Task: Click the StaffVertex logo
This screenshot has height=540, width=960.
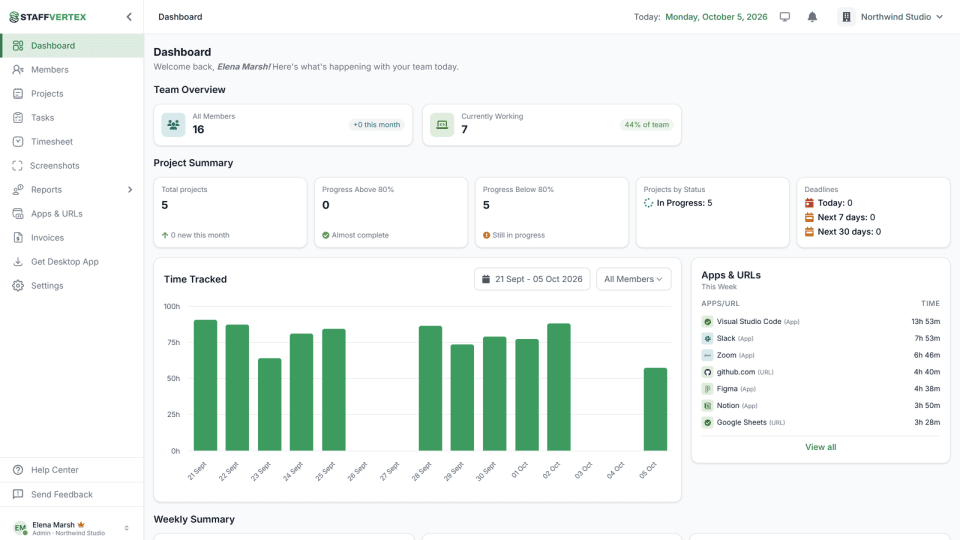Action: pyautogui.click(x=48, y=17)
